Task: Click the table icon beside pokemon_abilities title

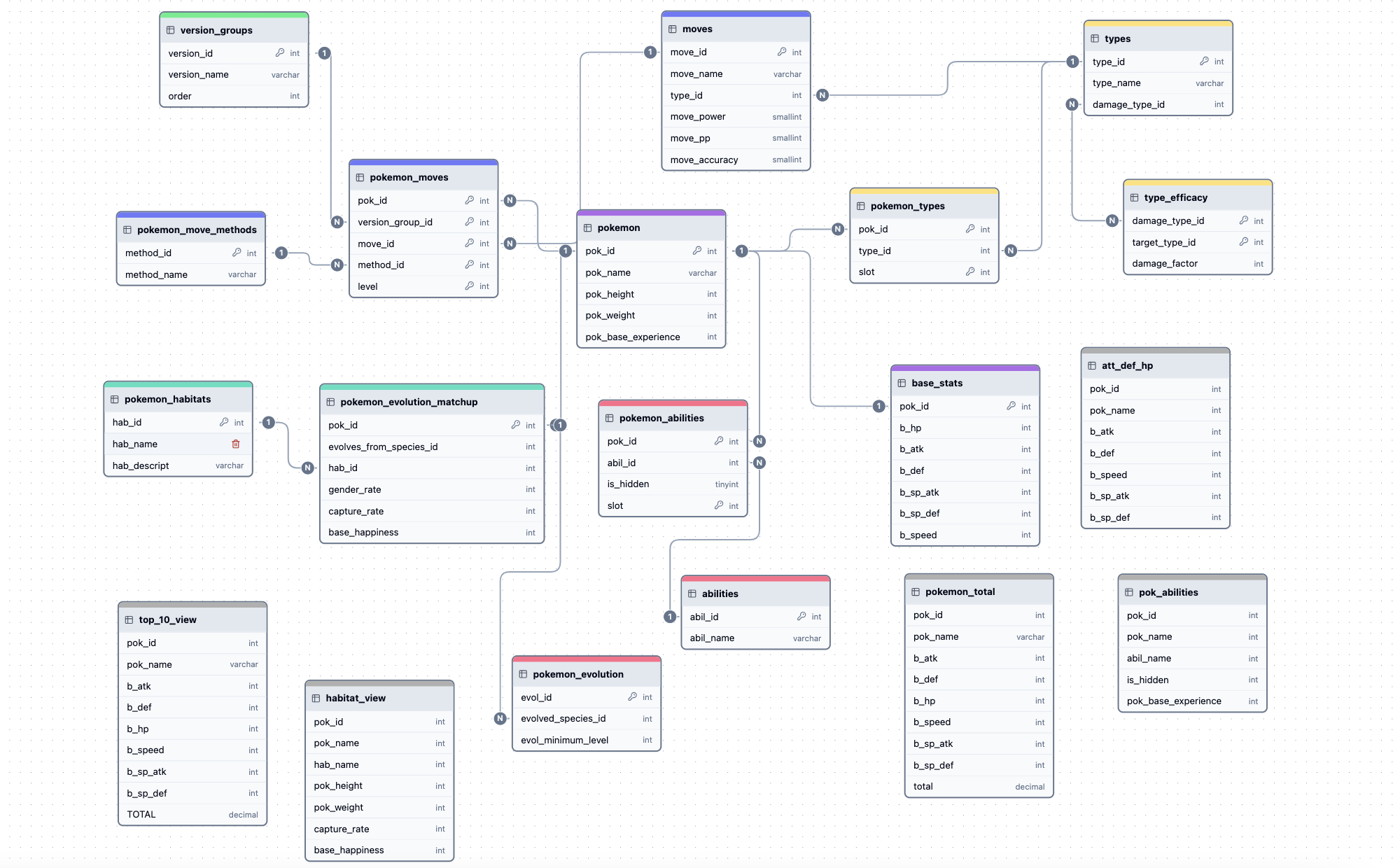Action: click(610, 418)
